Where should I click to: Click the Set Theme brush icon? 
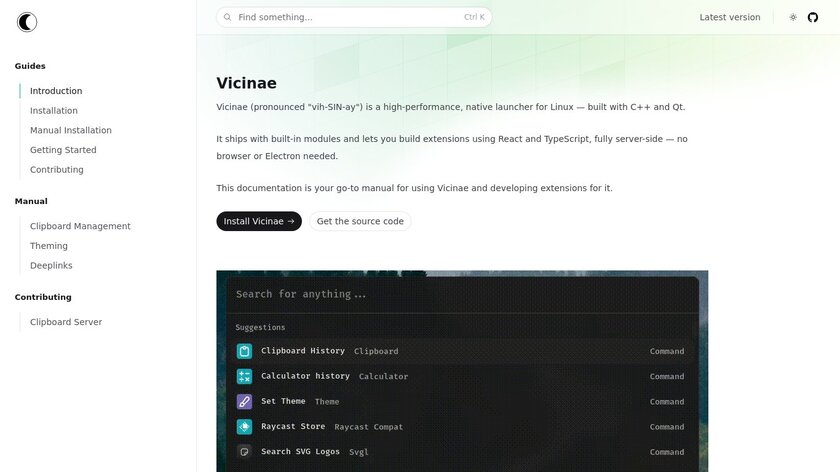tap(244, 401)
